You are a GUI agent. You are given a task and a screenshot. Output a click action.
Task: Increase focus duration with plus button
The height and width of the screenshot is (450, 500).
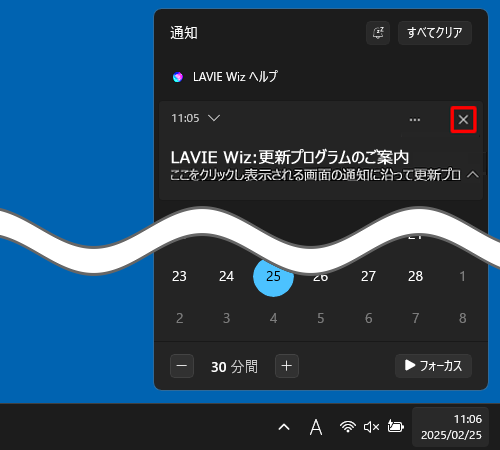[x=287, y=366]
